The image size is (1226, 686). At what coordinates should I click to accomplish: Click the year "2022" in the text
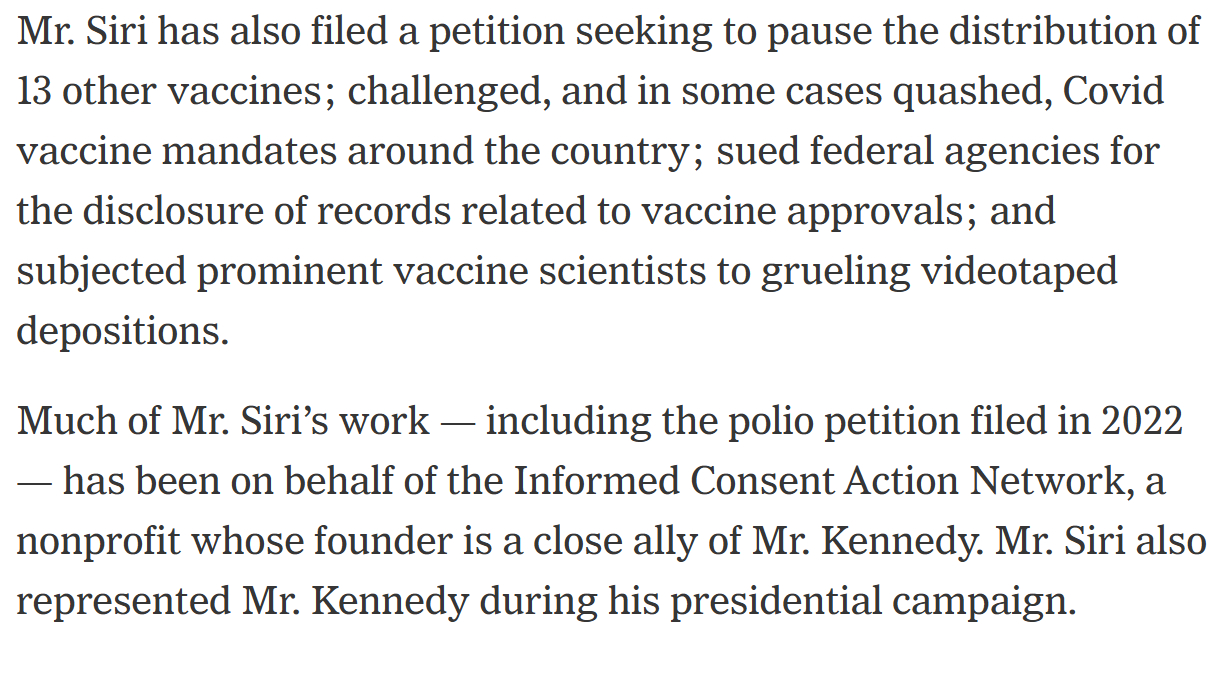tap(1142, 422)
